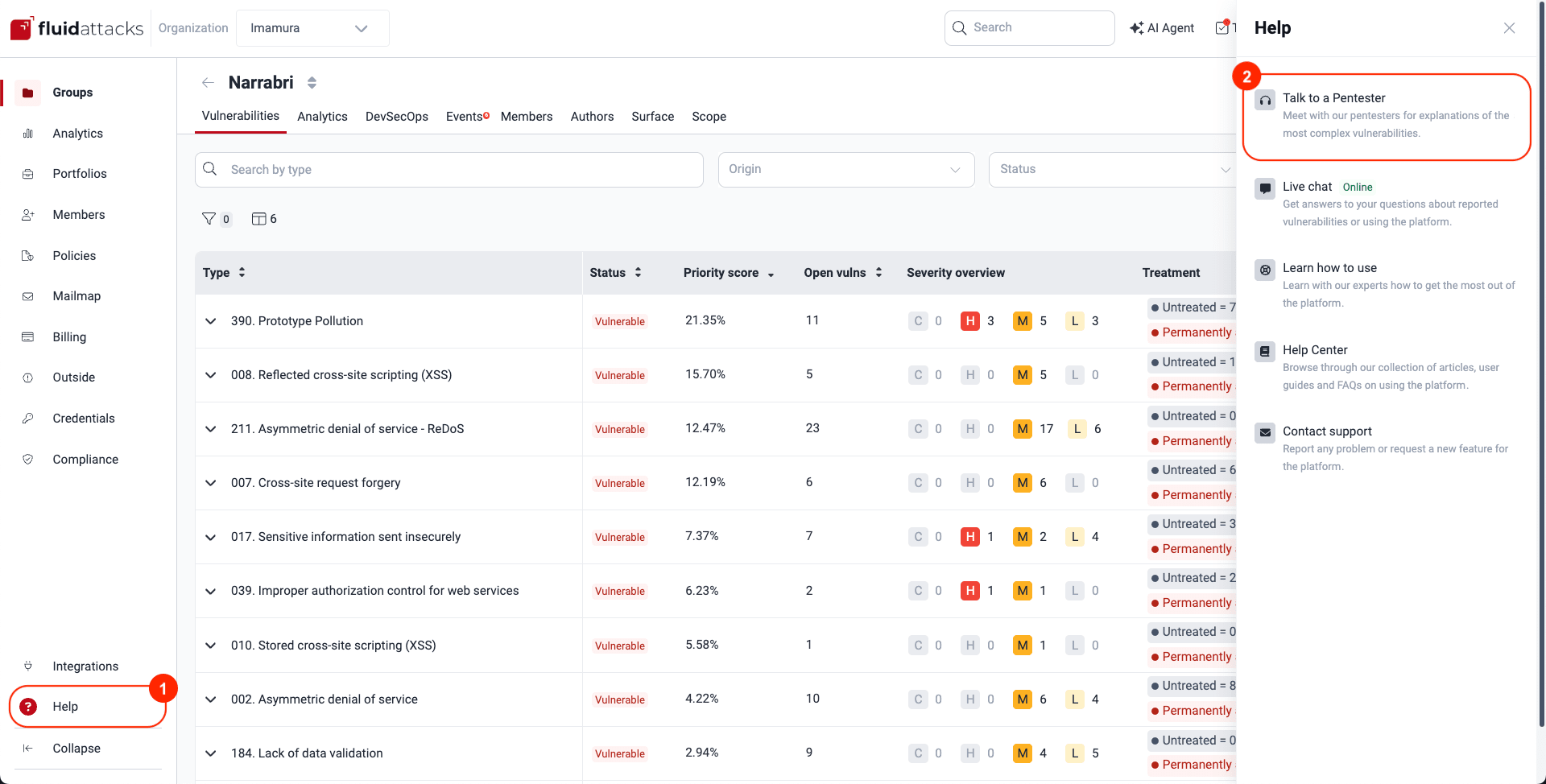Open Compliance in the sidebar
The height and width of the screenshot is (784, 1546).
pos(85,460)
